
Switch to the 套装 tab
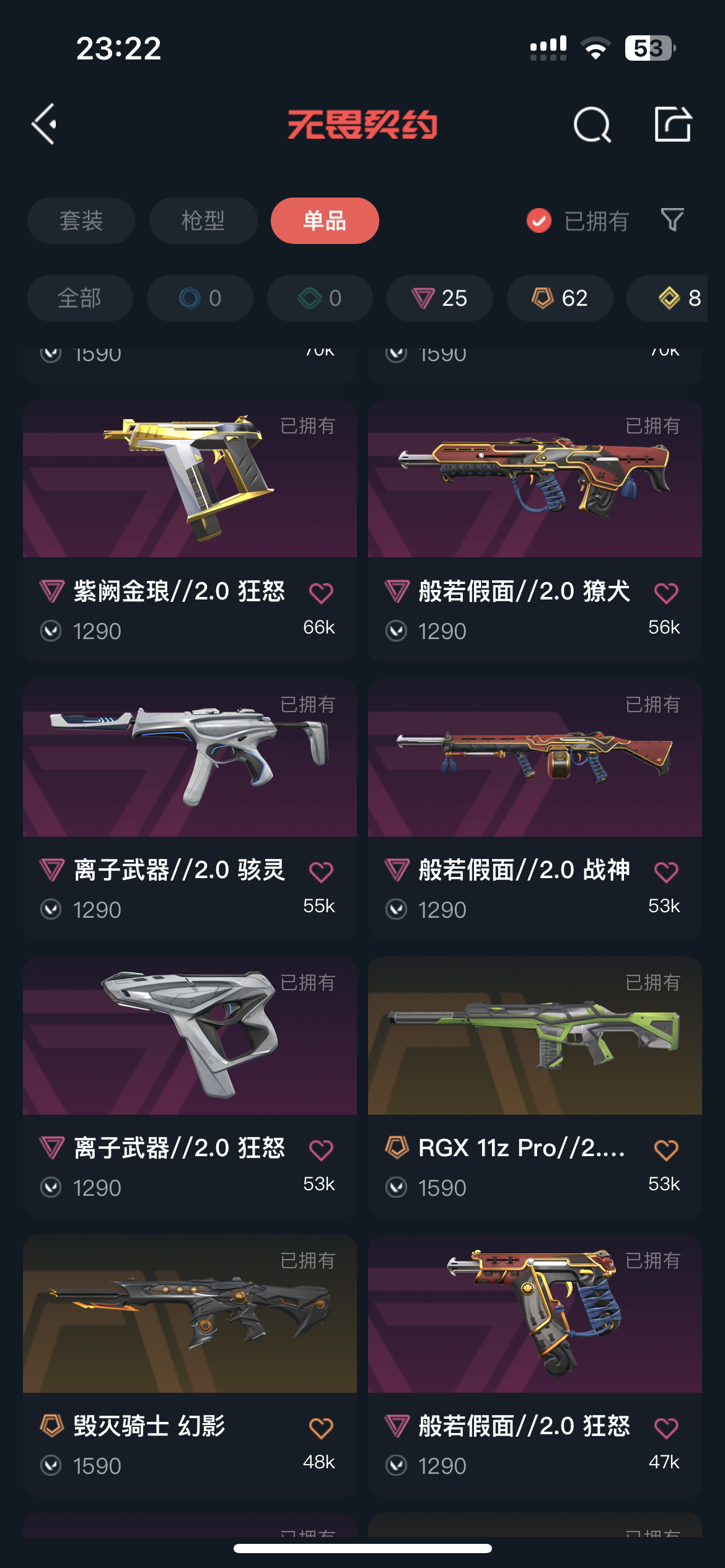pyautogui.click(x=81, y=220)
